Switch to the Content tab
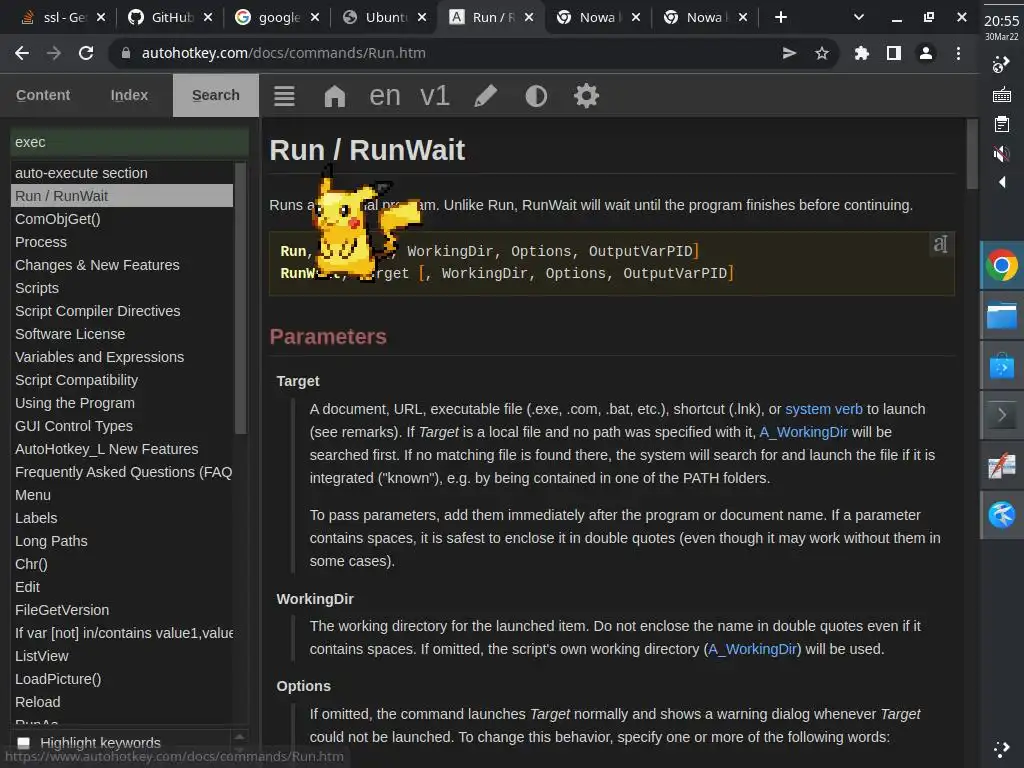The image size is (1024, 768). (x=43, y=95)
